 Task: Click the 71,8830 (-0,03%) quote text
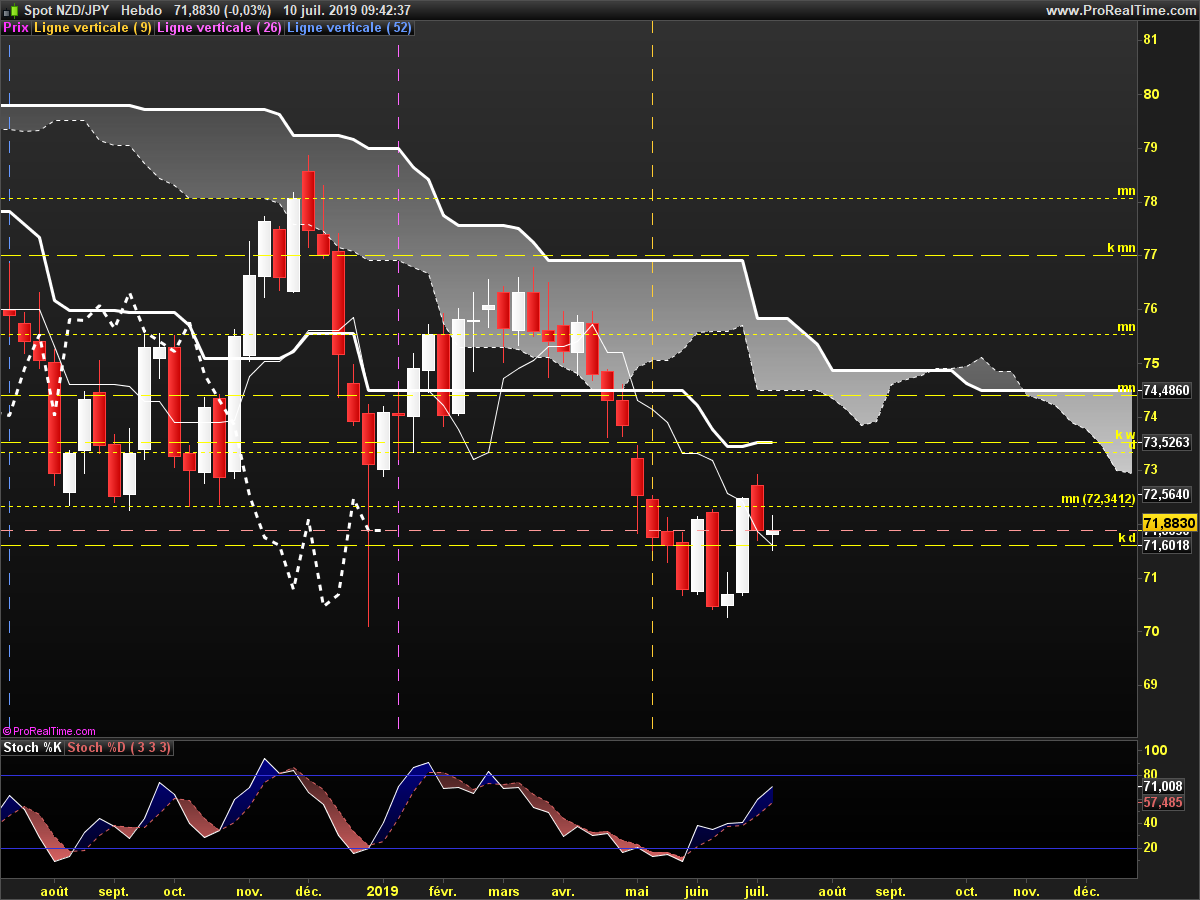click(x=222, y=10)
